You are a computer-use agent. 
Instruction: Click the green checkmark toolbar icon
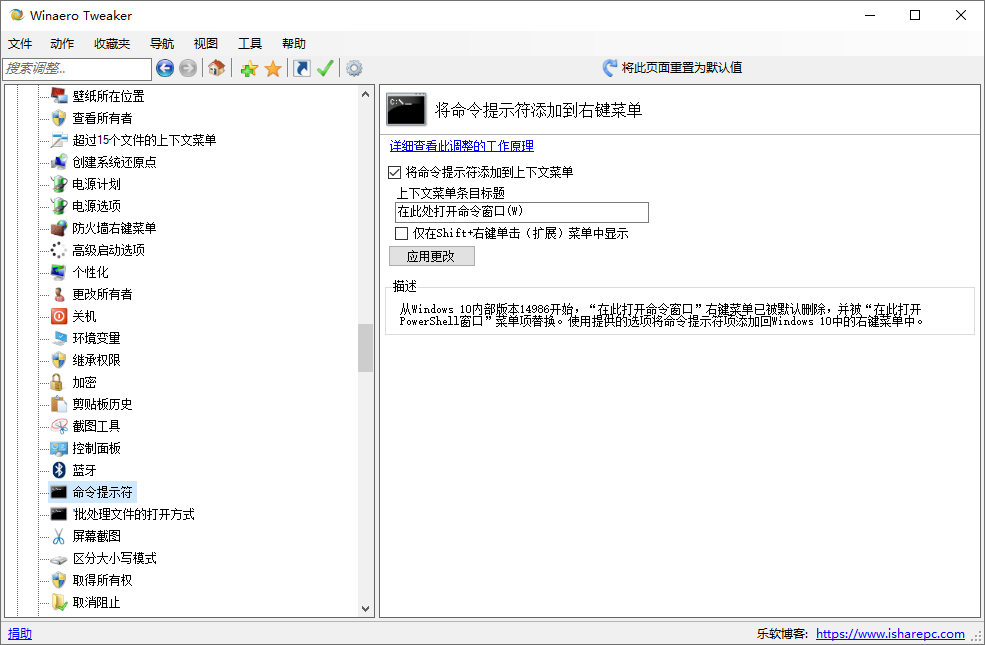[325, 68]
